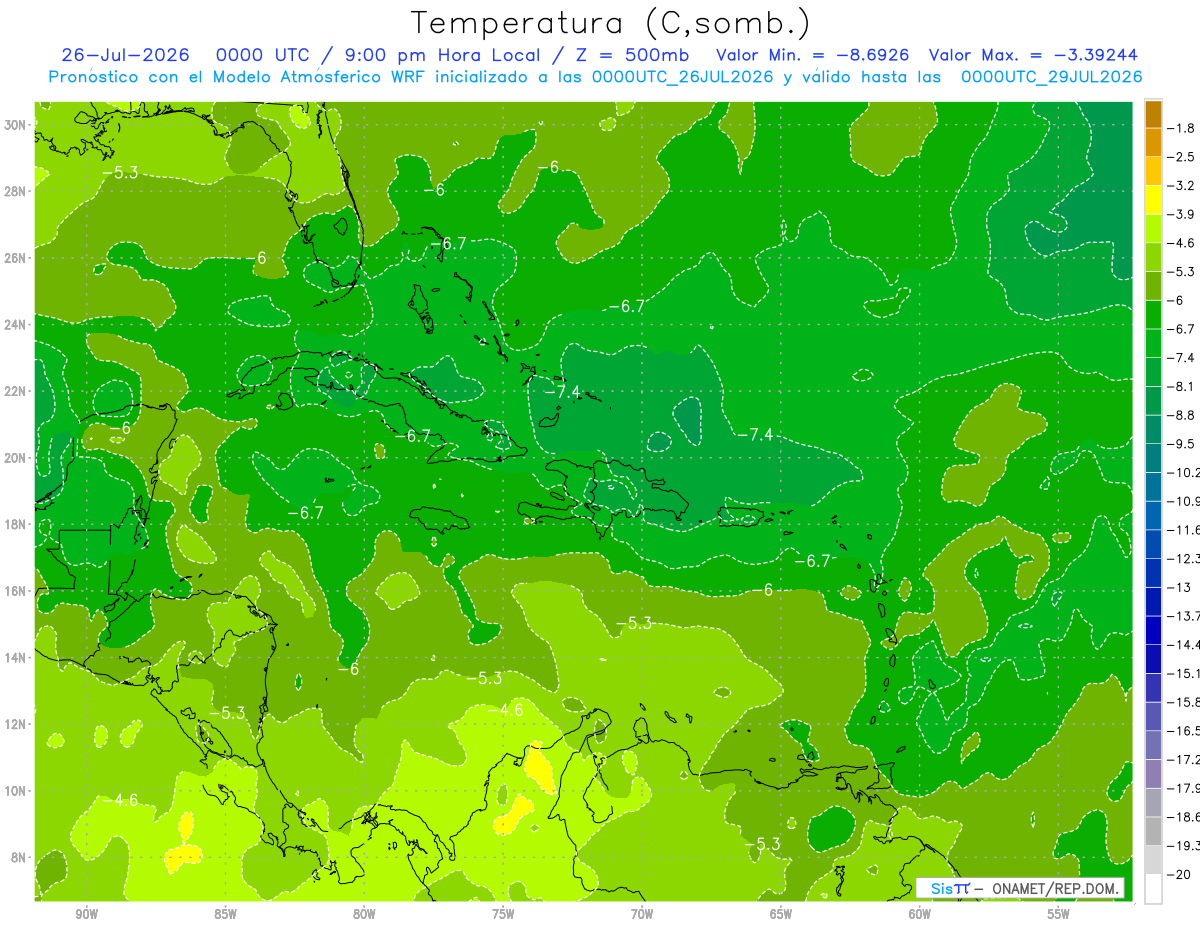Click the 75W longitude axis label
The image size is (1200, 927).
pyautogui.click(x=503, y=914)
